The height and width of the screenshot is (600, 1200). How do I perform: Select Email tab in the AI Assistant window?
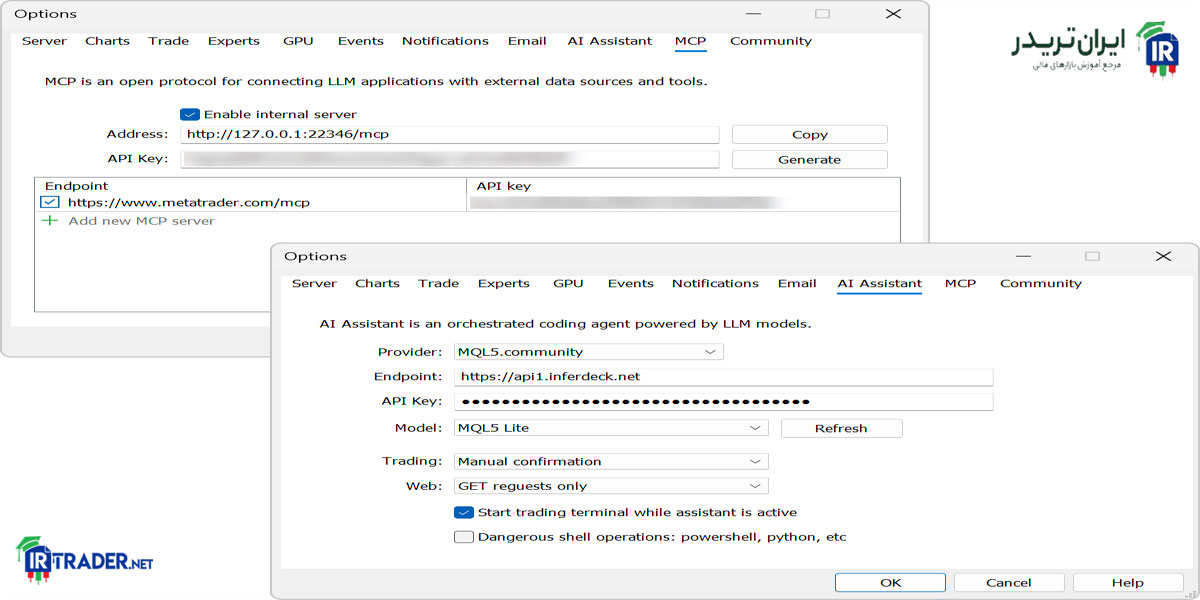(x=797, y=283)
